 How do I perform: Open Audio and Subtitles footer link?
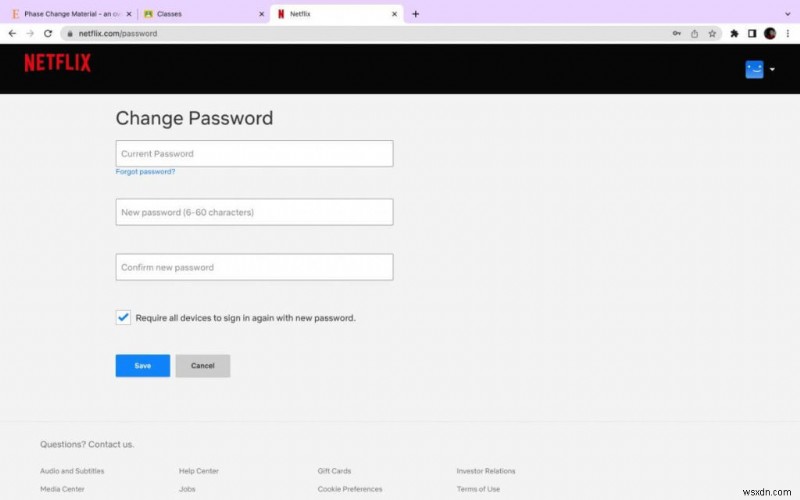(72, 471)
